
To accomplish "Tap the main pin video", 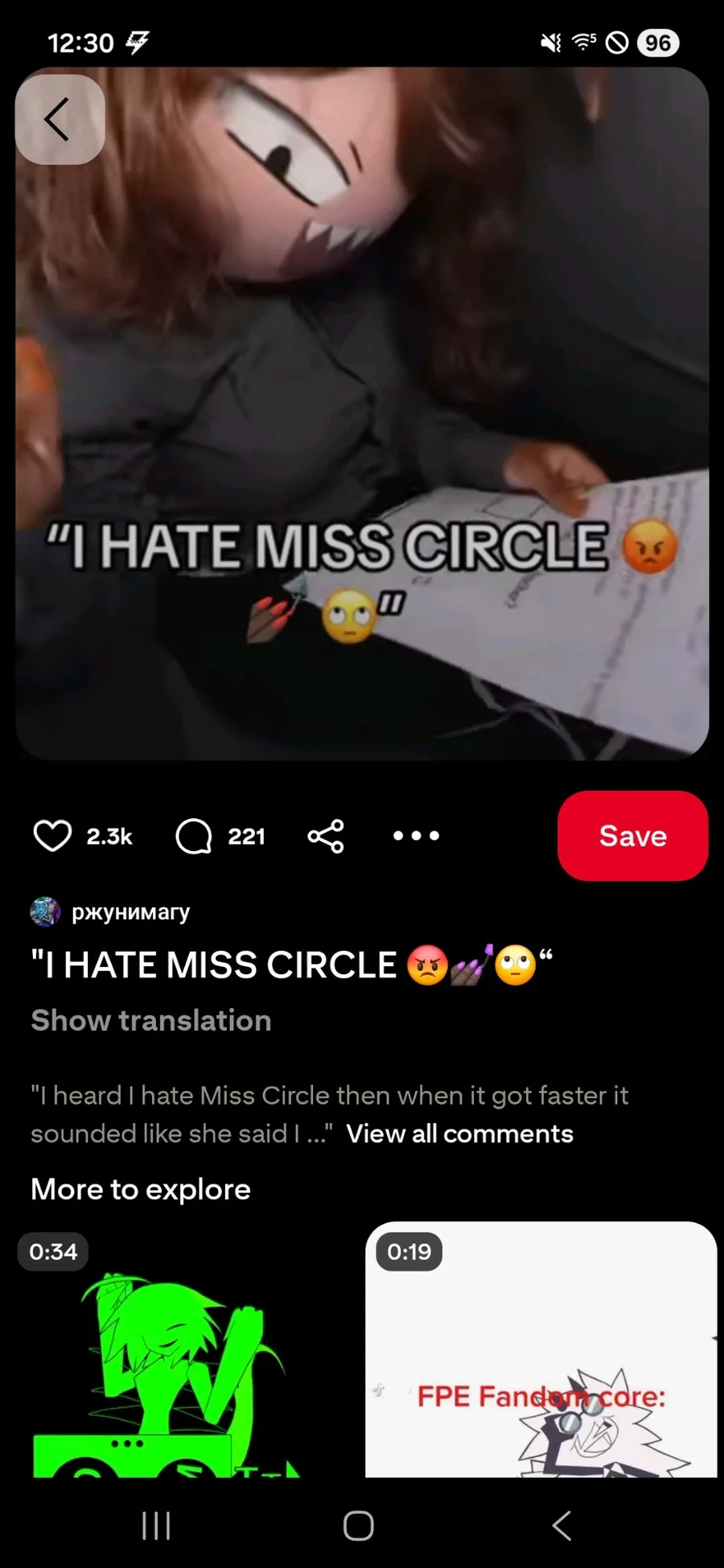I will (x=362, y=414).
